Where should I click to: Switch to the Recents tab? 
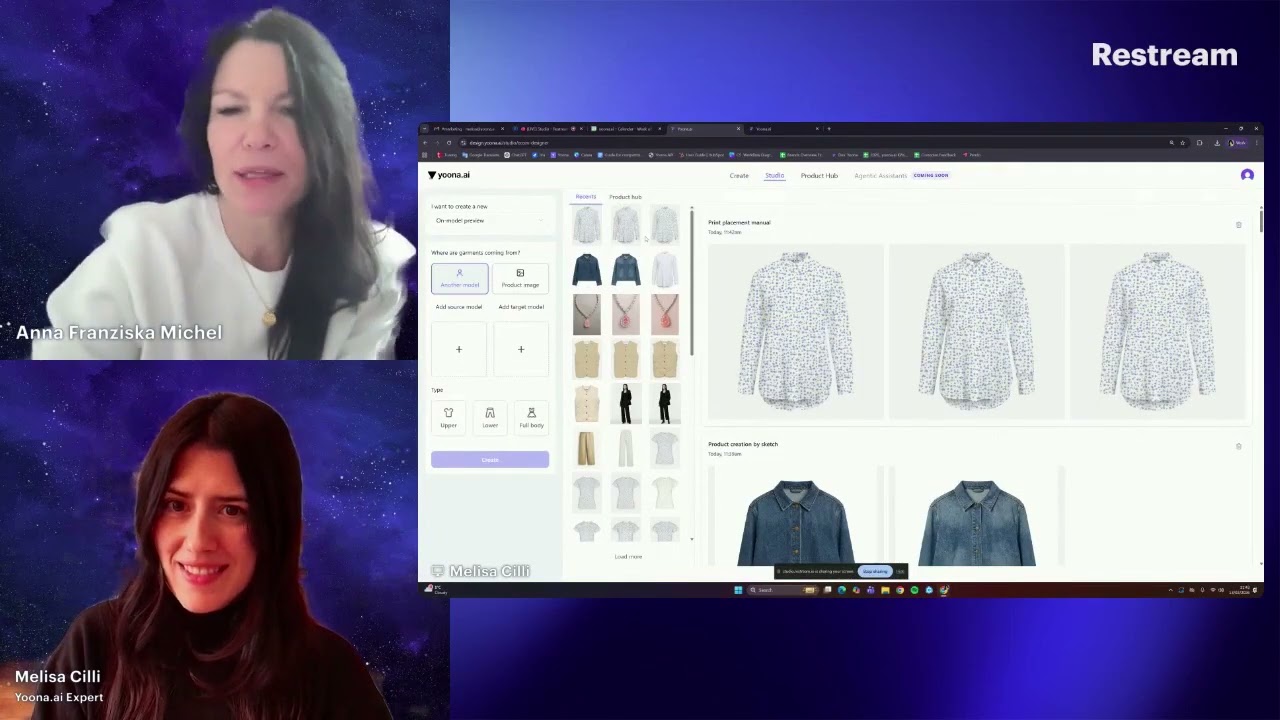tap(585, 197)
